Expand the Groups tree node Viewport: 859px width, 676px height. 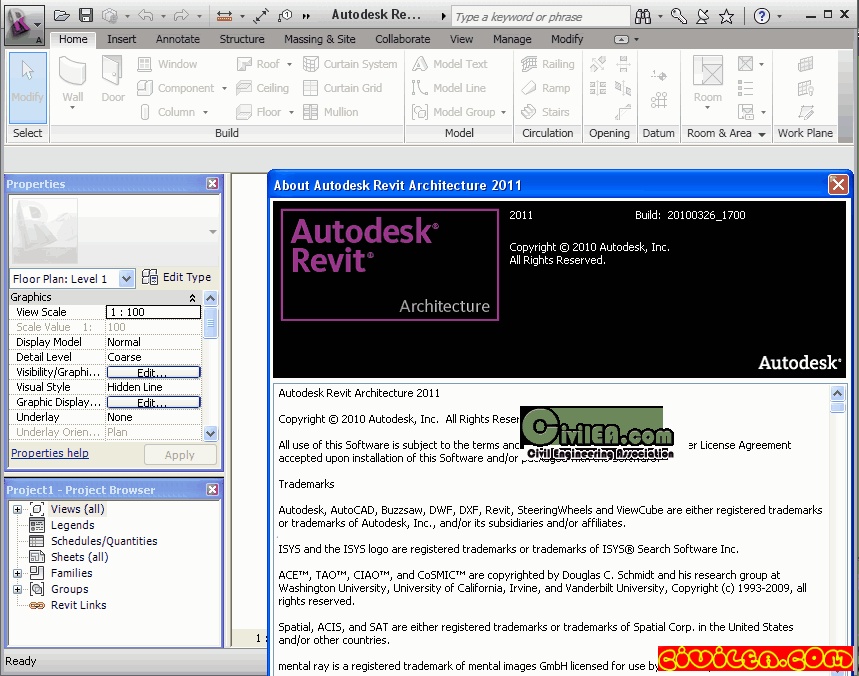pyautogui.click(x=18, y=589)
